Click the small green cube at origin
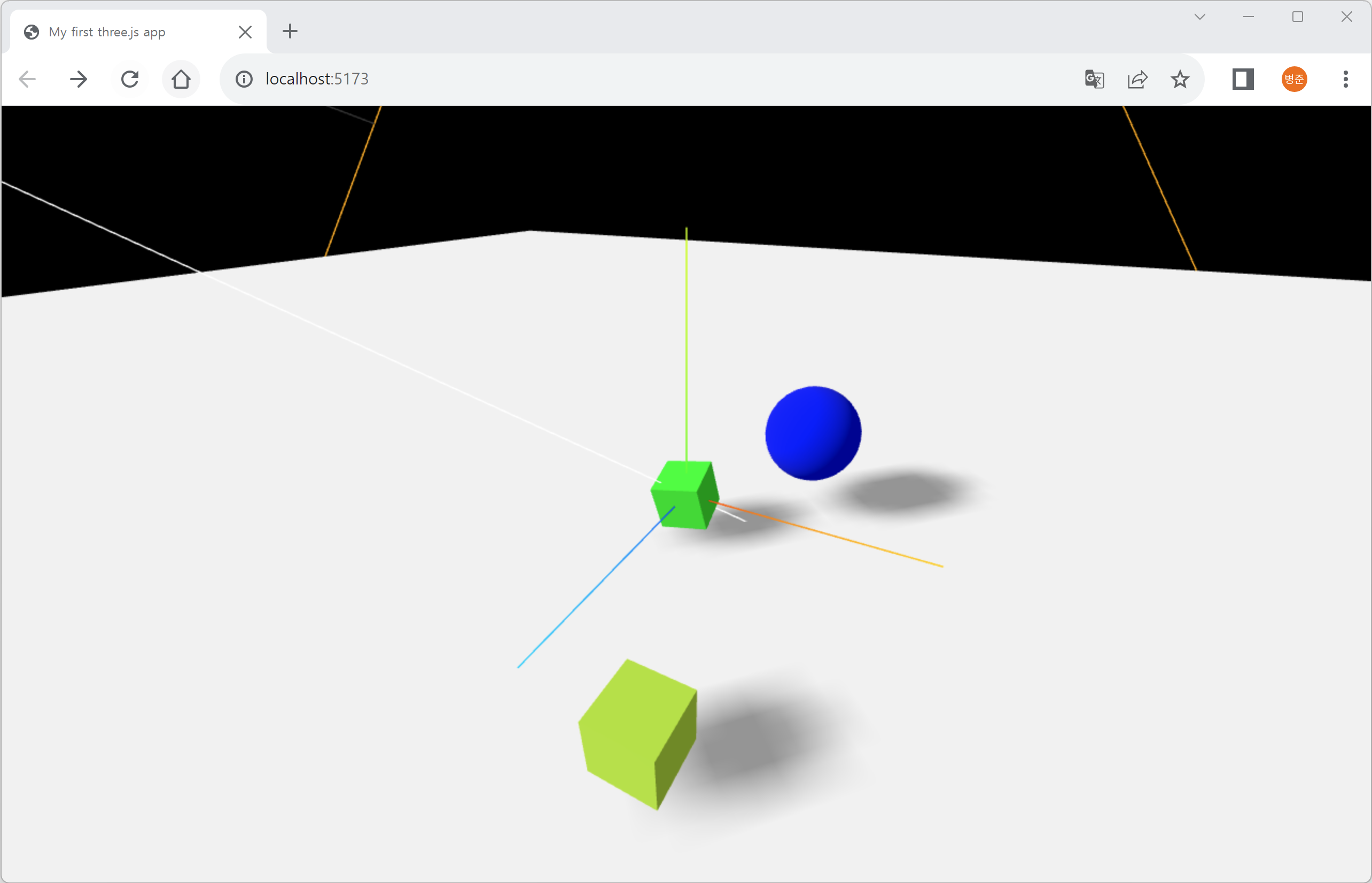The height and width of the screenshot is (883, 1372). [683, 494]
